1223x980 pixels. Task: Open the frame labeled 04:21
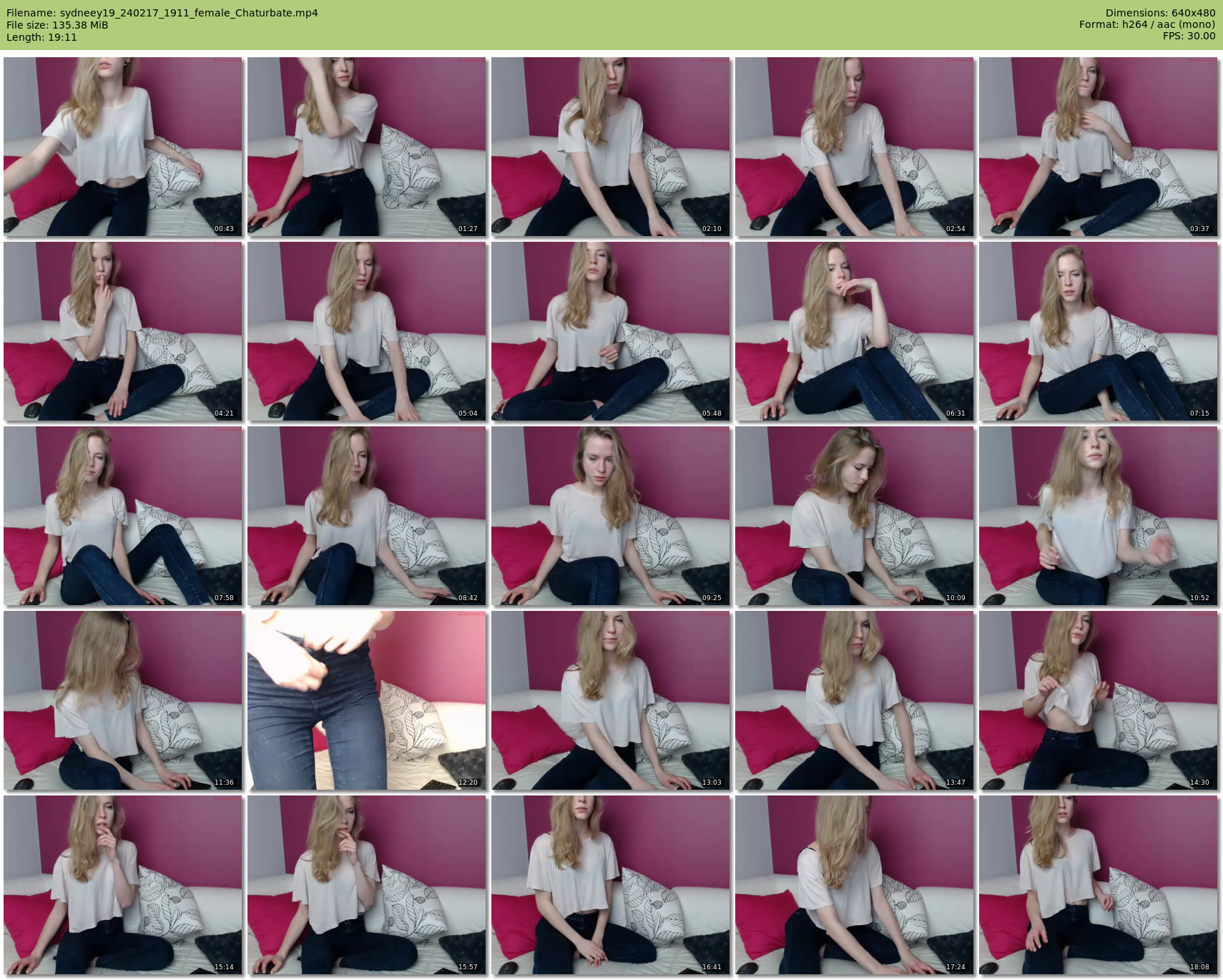(x=123, y=331)
